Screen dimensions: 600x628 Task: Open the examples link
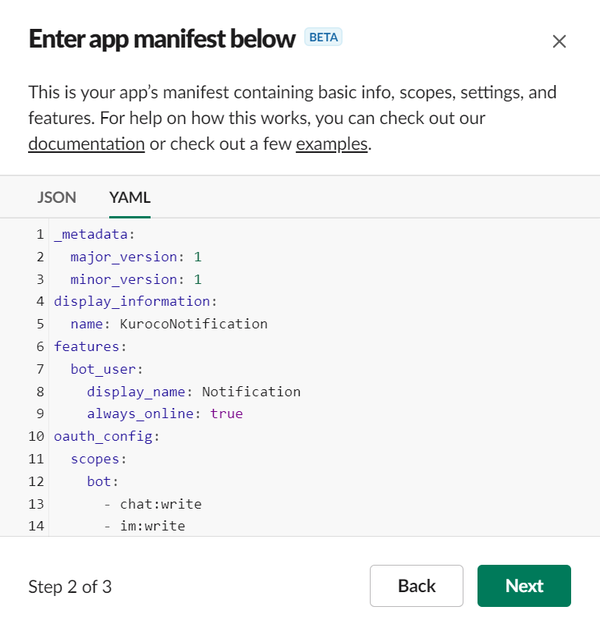[332, 144]
